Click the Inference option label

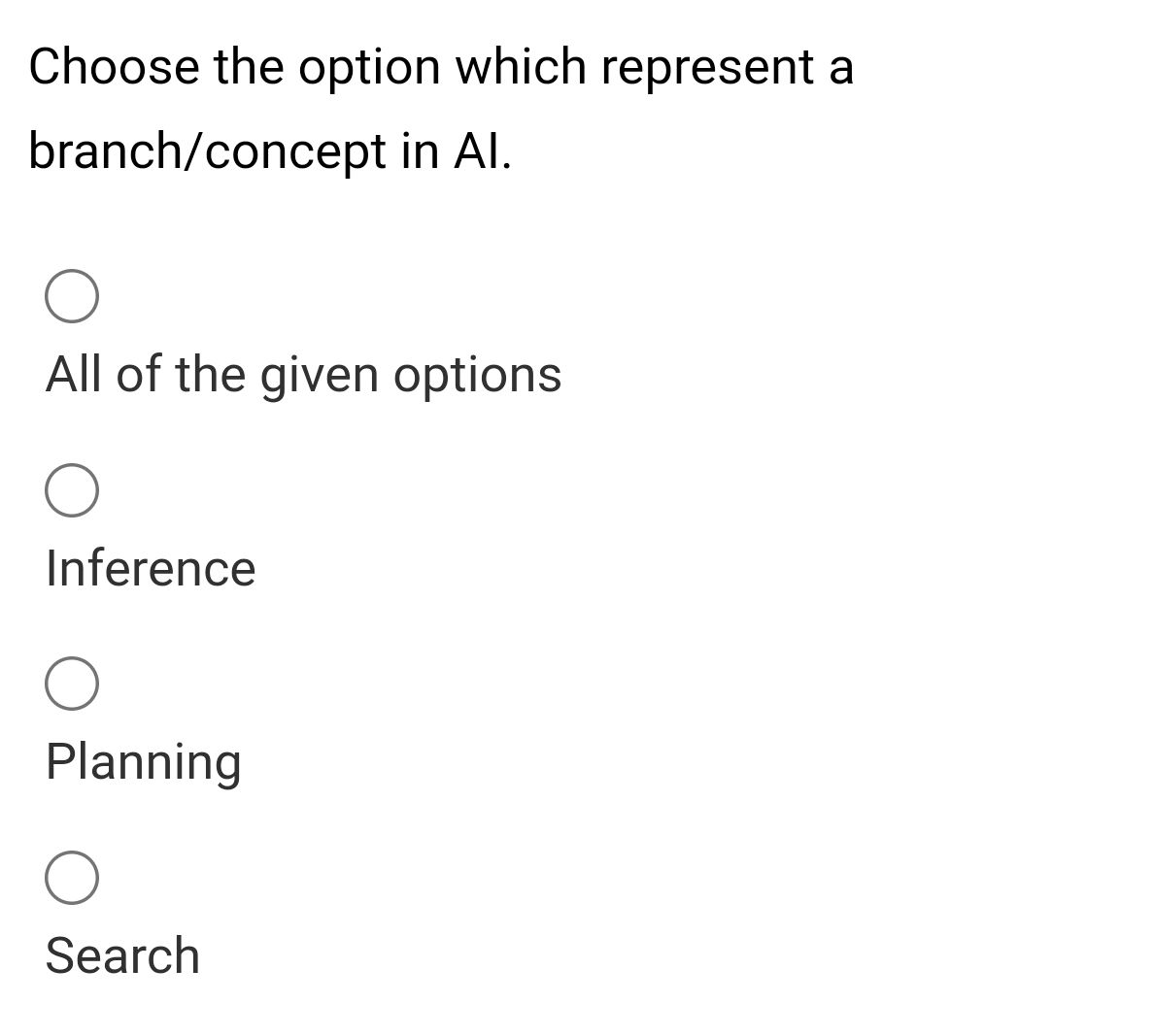pos(150,568)
